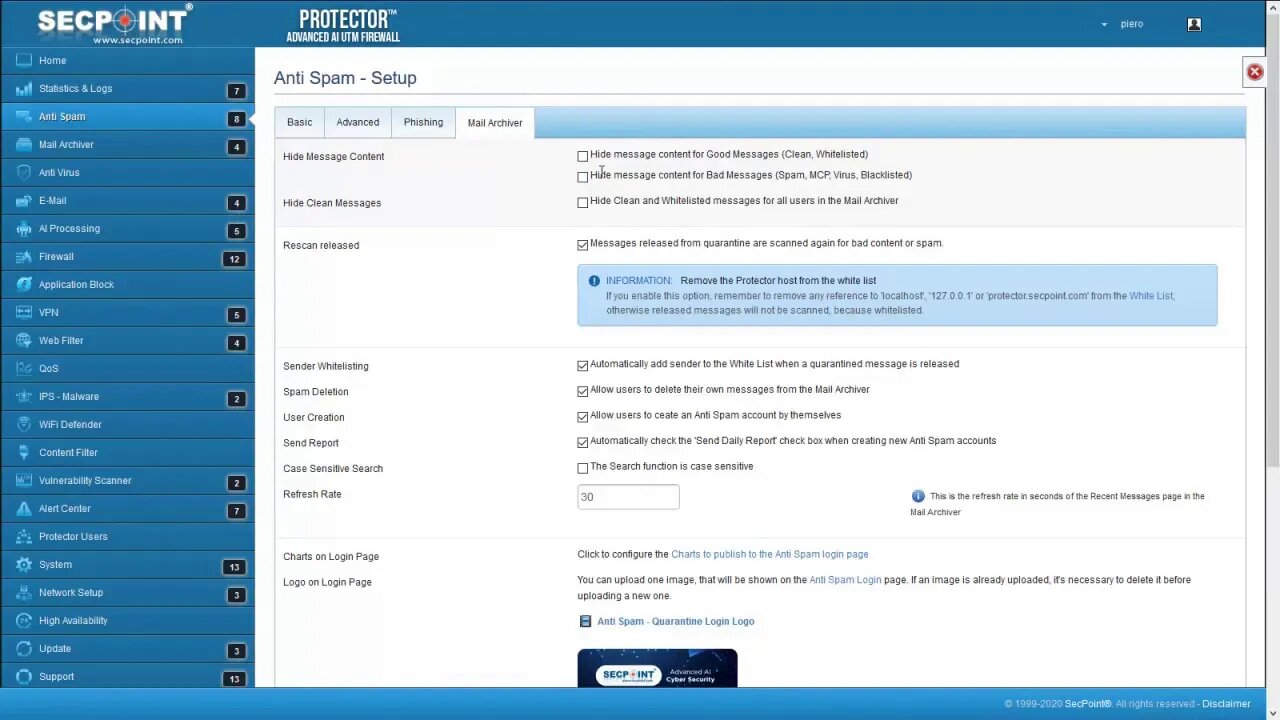The image size is (1280, 720).
Task: Click the Application Block icon
Action: tap(24, 284)
